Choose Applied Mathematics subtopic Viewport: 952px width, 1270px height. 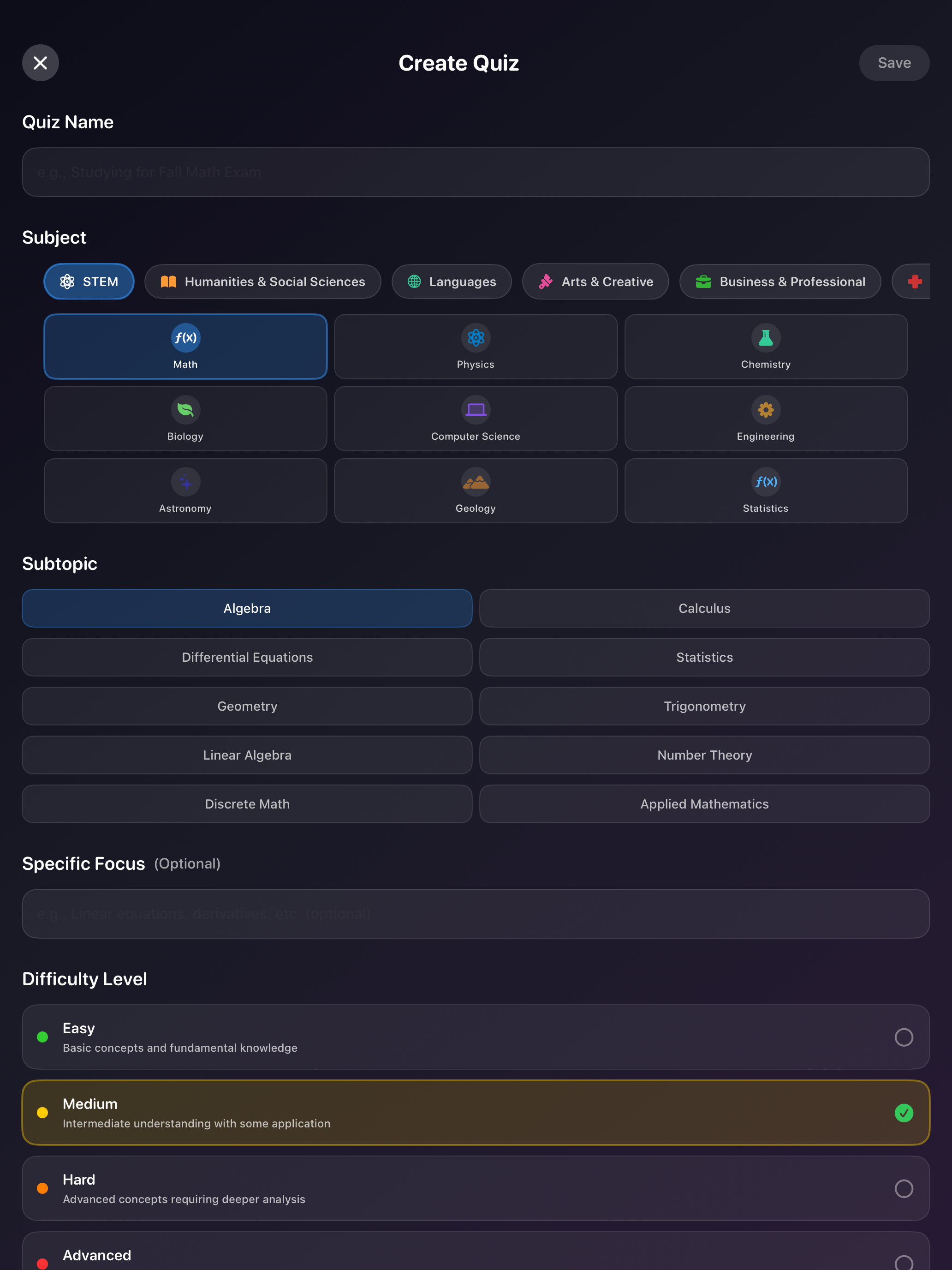(x=704, y=804)
